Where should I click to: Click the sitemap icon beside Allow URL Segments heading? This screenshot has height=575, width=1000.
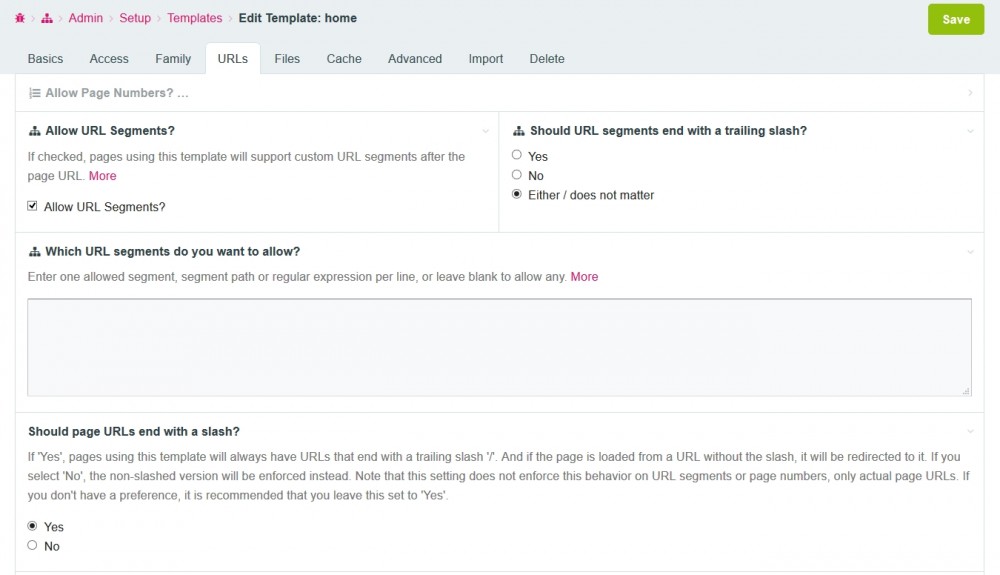(x=35, y=131)
